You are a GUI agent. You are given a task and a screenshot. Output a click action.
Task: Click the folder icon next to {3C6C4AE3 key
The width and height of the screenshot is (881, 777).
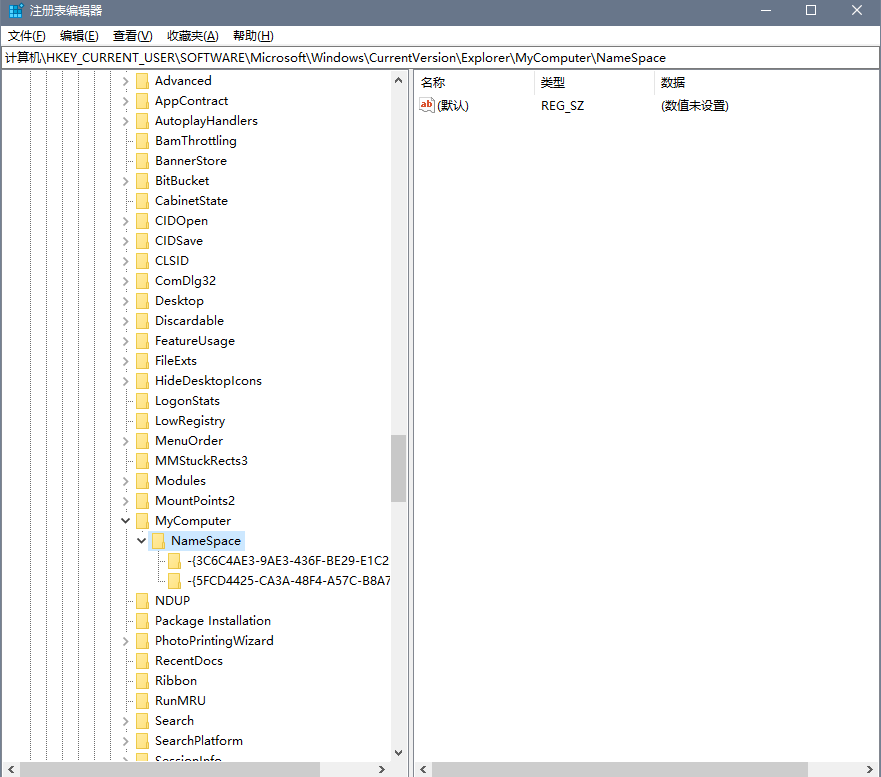175,561
